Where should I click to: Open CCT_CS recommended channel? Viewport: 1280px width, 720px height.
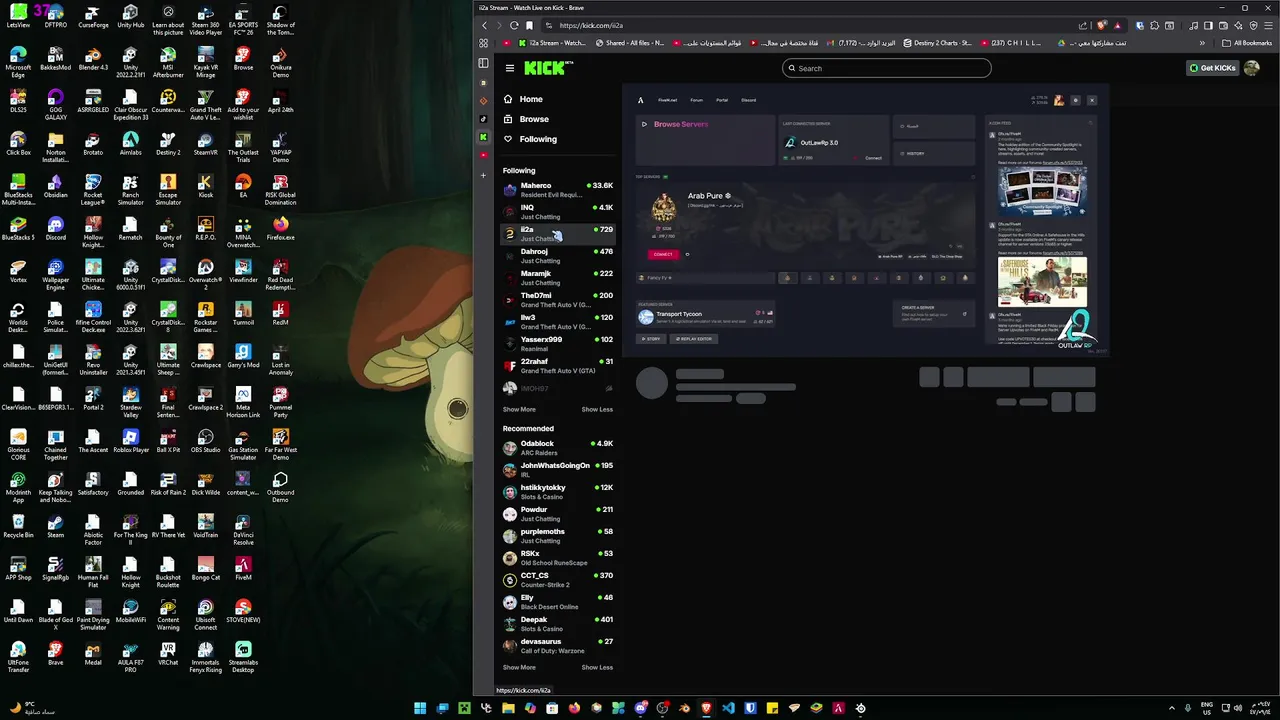pyautogui.click(x=558, y=580)
